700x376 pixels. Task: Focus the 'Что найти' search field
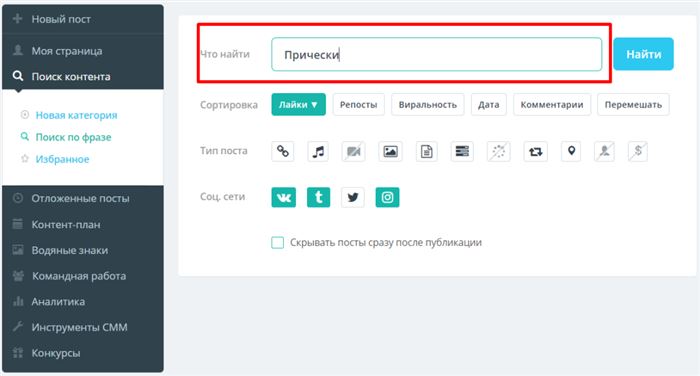tap(437, 54)
